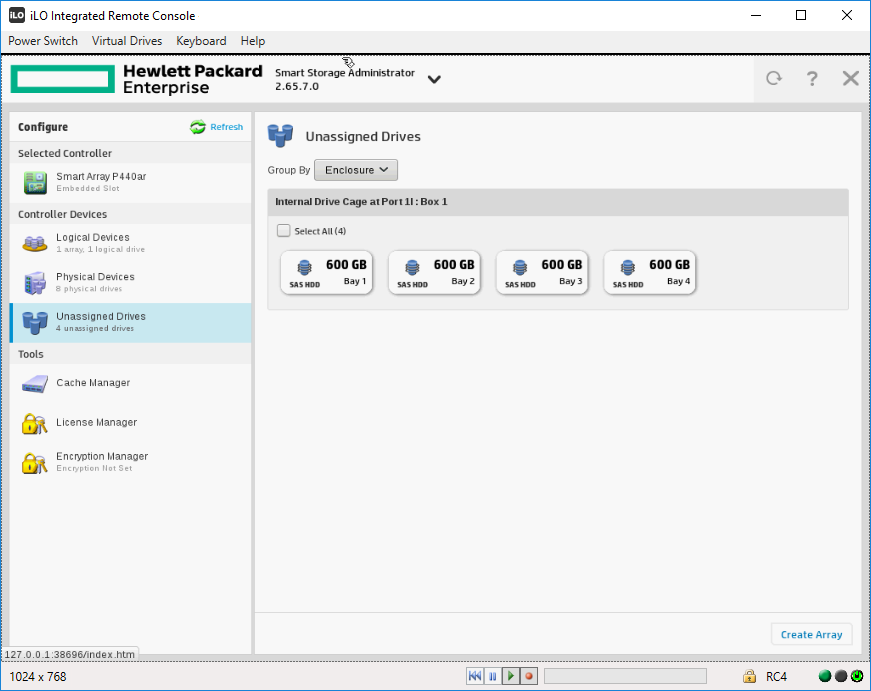This screenshot has height=691, width=871.
Task: Expand the Smart Storage Administrator dropdown arrow
Action: (434, 79)
